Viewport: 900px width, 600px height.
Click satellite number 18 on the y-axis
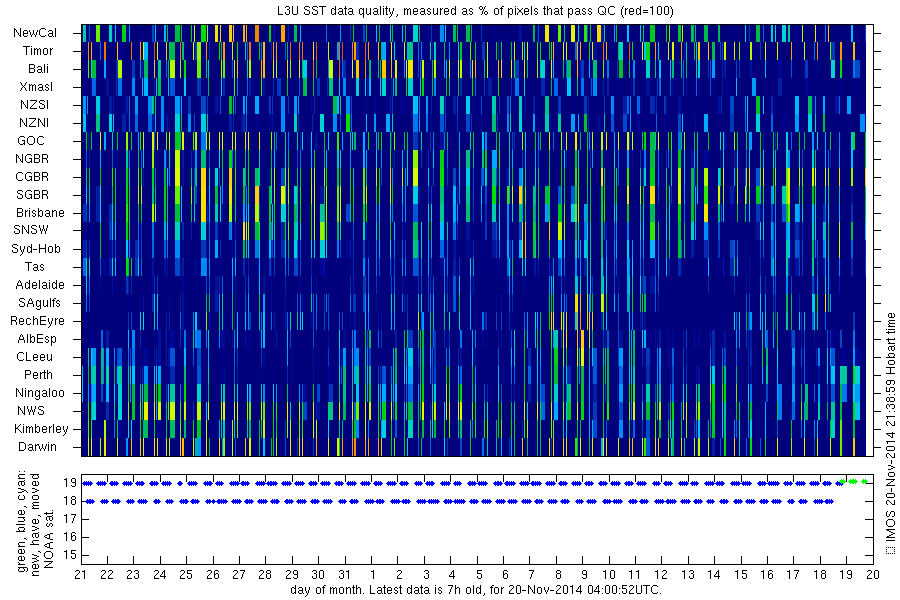pyautogui.click(x=70, y=501)
